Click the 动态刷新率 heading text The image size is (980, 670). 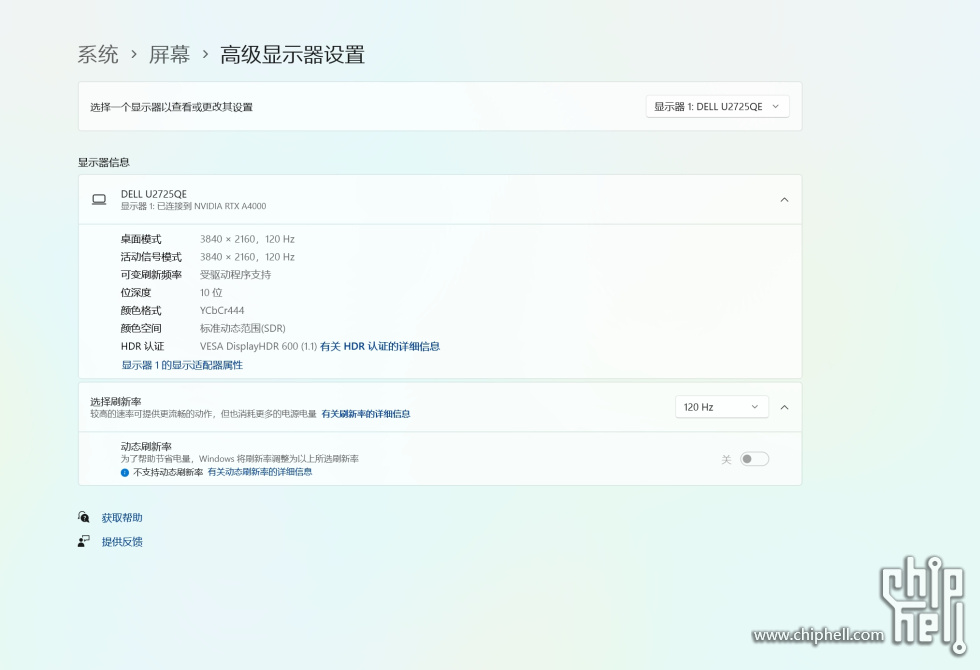(146, 446)
